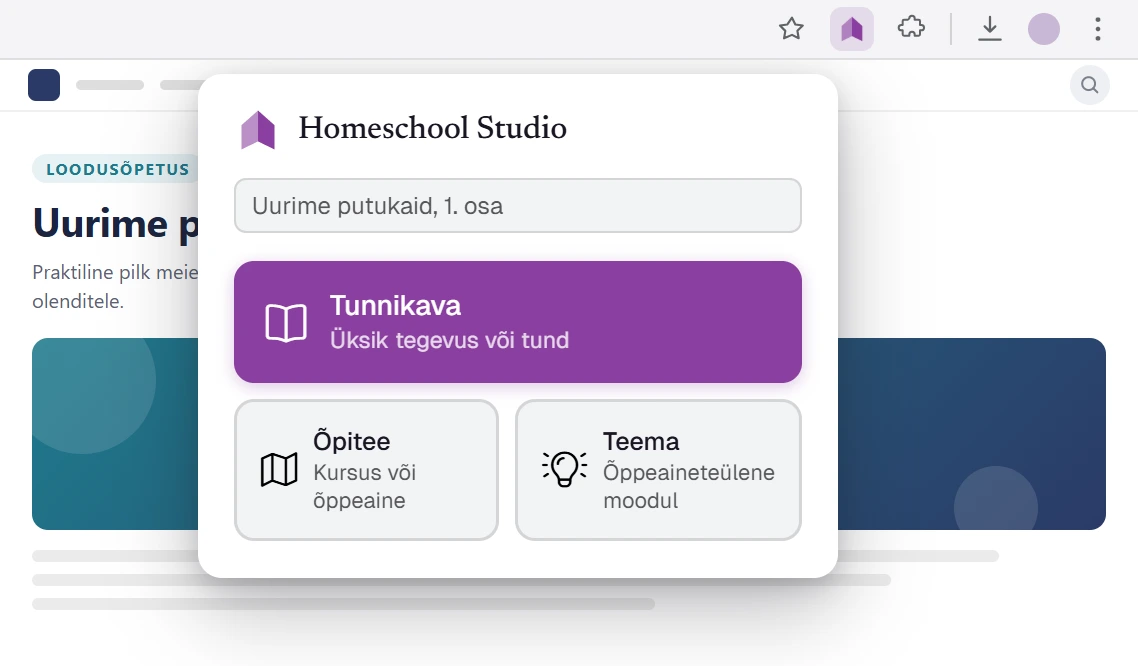Choose the Õpitee course button
This screenshot has width=1138, height=666.
pos(367,470)
